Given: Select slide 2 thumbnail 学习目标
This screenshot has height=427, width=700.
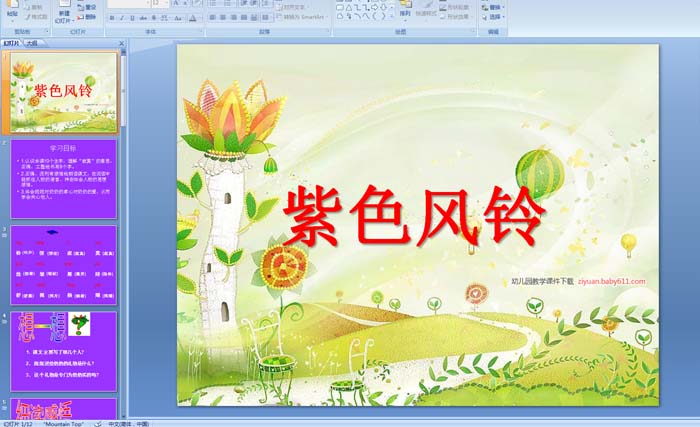Looking at the screenshot, I should (64, 179).
